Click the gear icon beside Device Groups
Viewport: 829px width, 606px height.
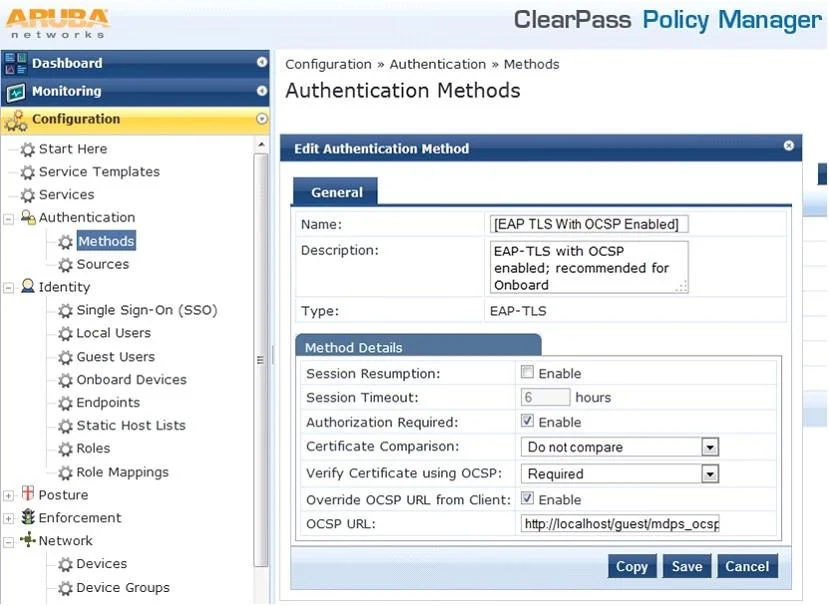pyautogui.click(x=66, y=588)
